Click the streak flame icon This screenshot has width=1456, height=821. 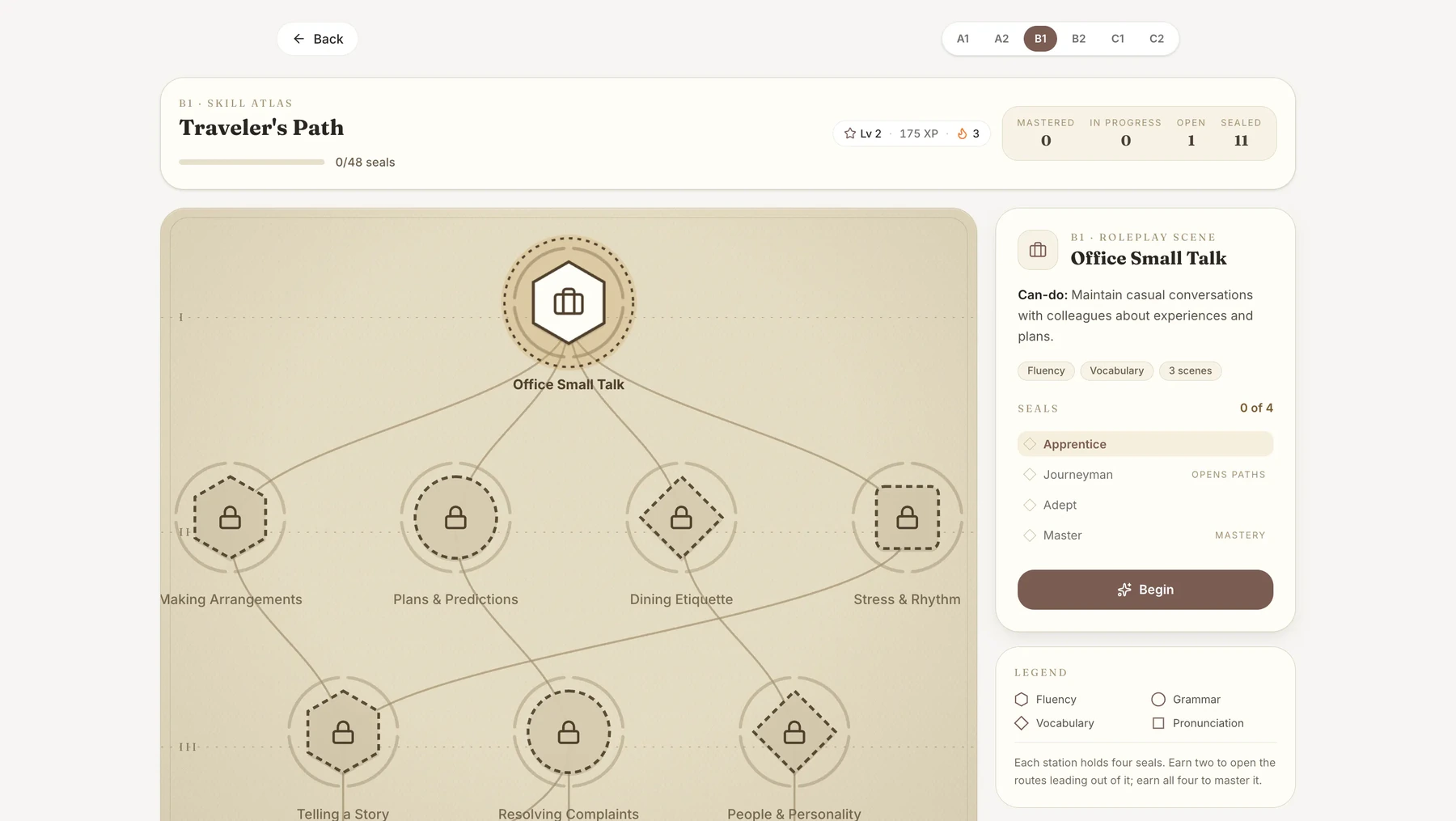[962, 133]
